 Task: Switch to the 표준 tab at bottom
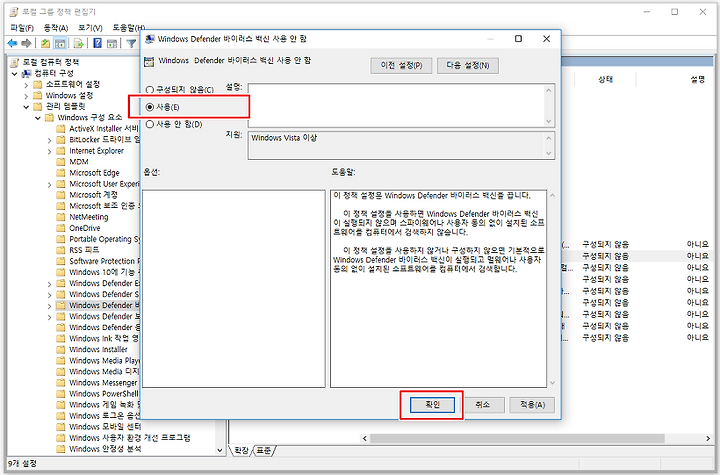coord(264,451)
